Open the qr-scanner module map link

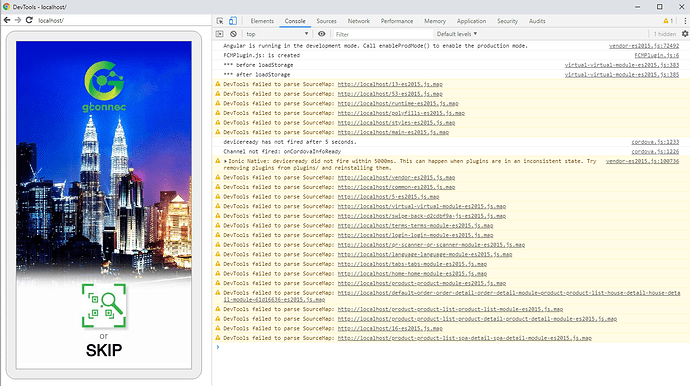pos(431,245)
